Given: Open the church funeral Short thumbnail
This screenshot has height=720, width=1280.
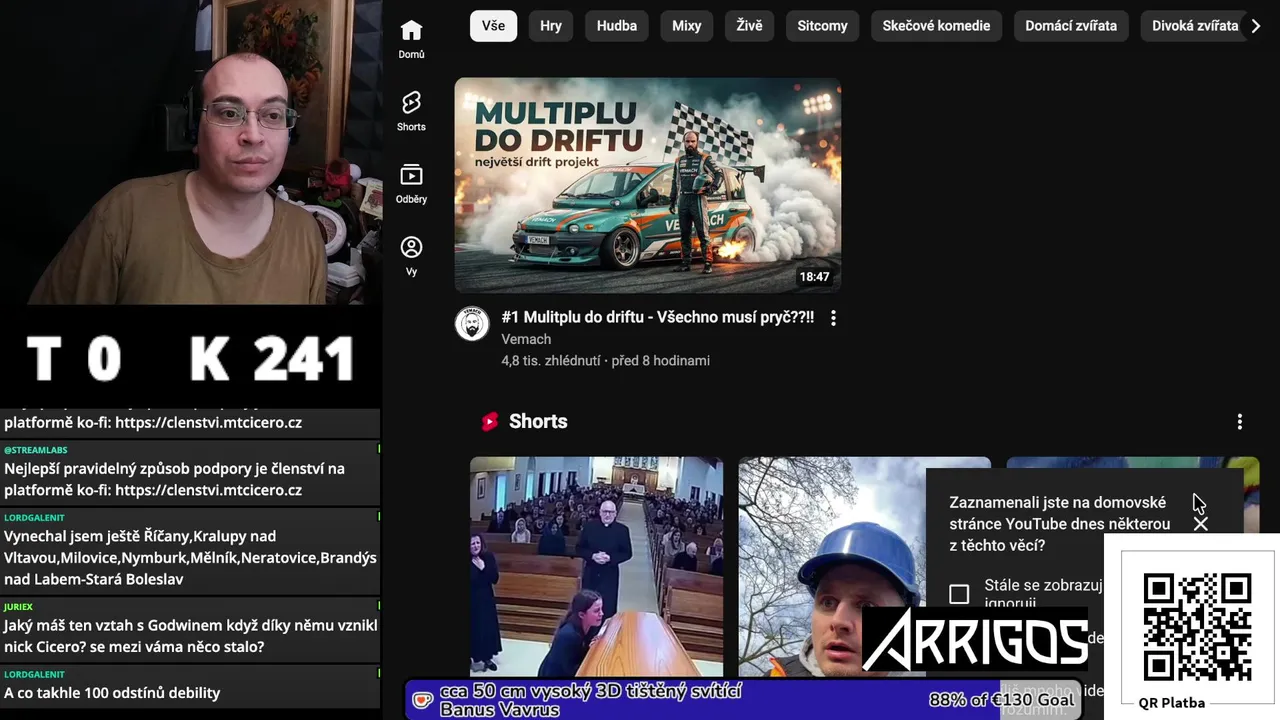Looking at the screenshot, I should coord(597,567).
